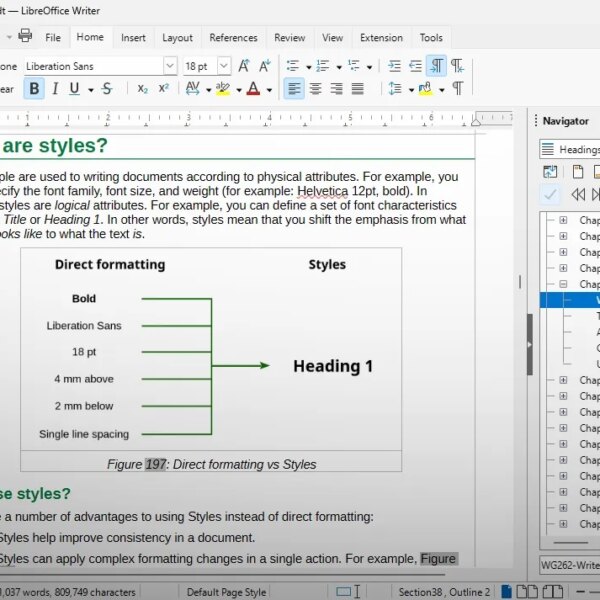This screenshot has height=600, width=600.
Task: Zoom out with the minus button
Action: (580, 592)
